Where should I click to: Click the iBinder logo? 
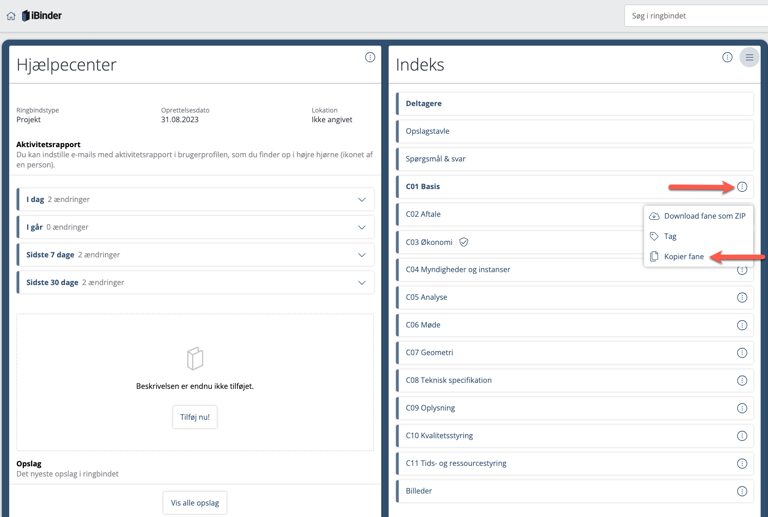(x=42, y=16)
